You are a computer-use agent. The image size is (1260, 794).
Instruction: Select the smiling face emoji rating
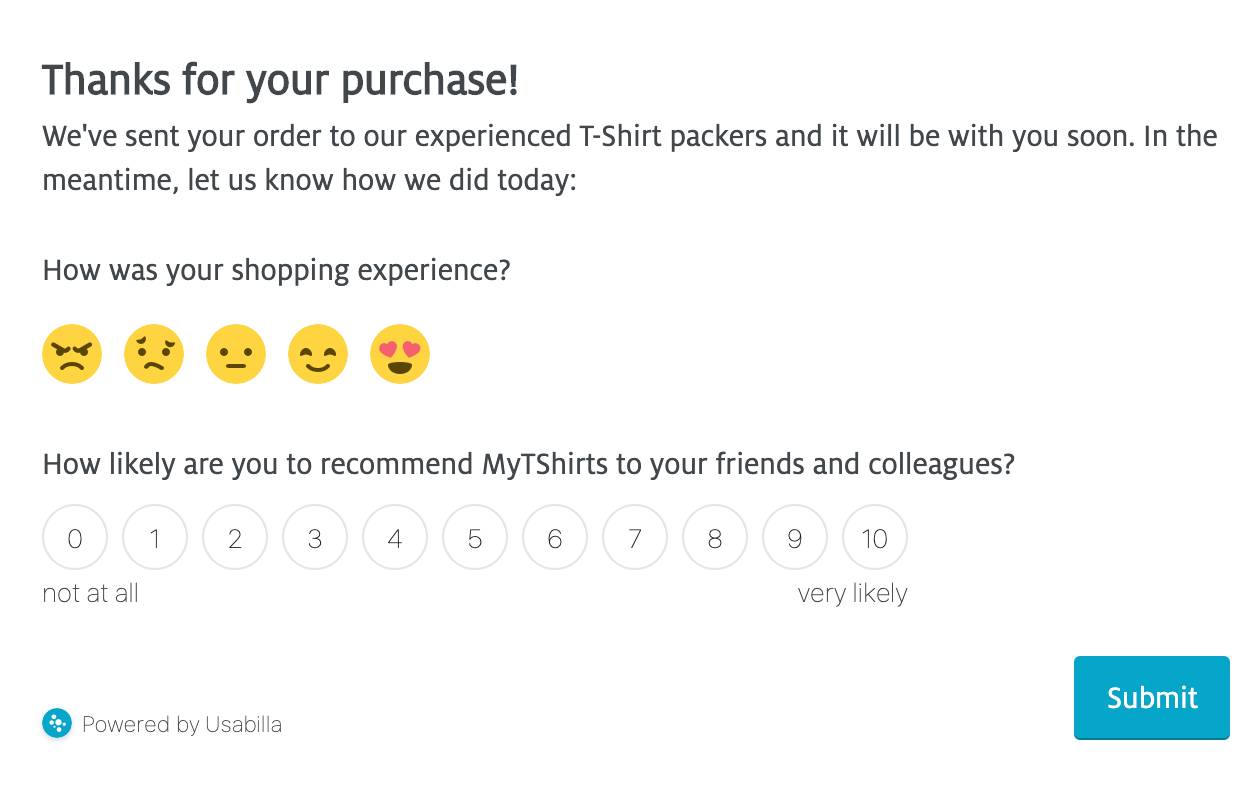click(x=318, y=355)
